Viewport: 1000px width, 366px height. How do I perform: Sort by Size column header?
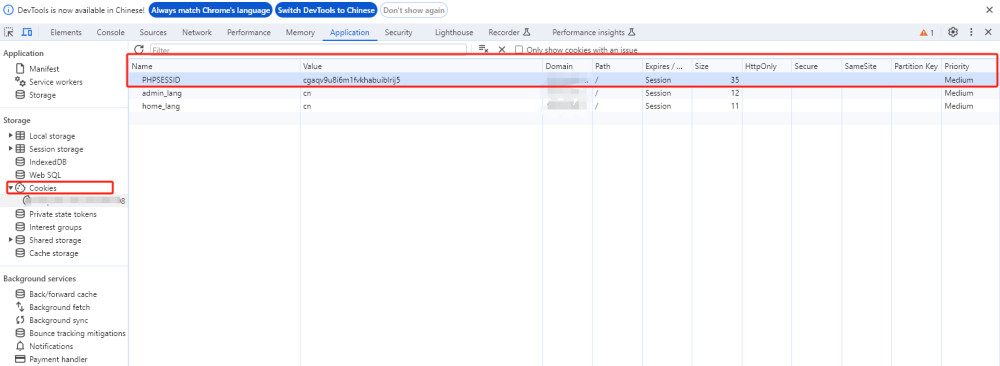717,66
